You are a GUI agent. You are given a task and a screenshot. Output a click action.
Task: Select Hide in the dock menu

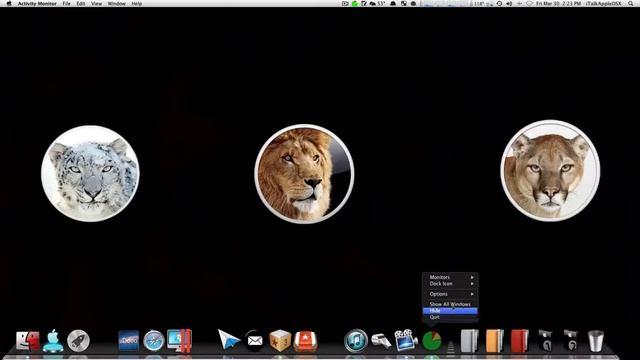(x=450, y=311)
